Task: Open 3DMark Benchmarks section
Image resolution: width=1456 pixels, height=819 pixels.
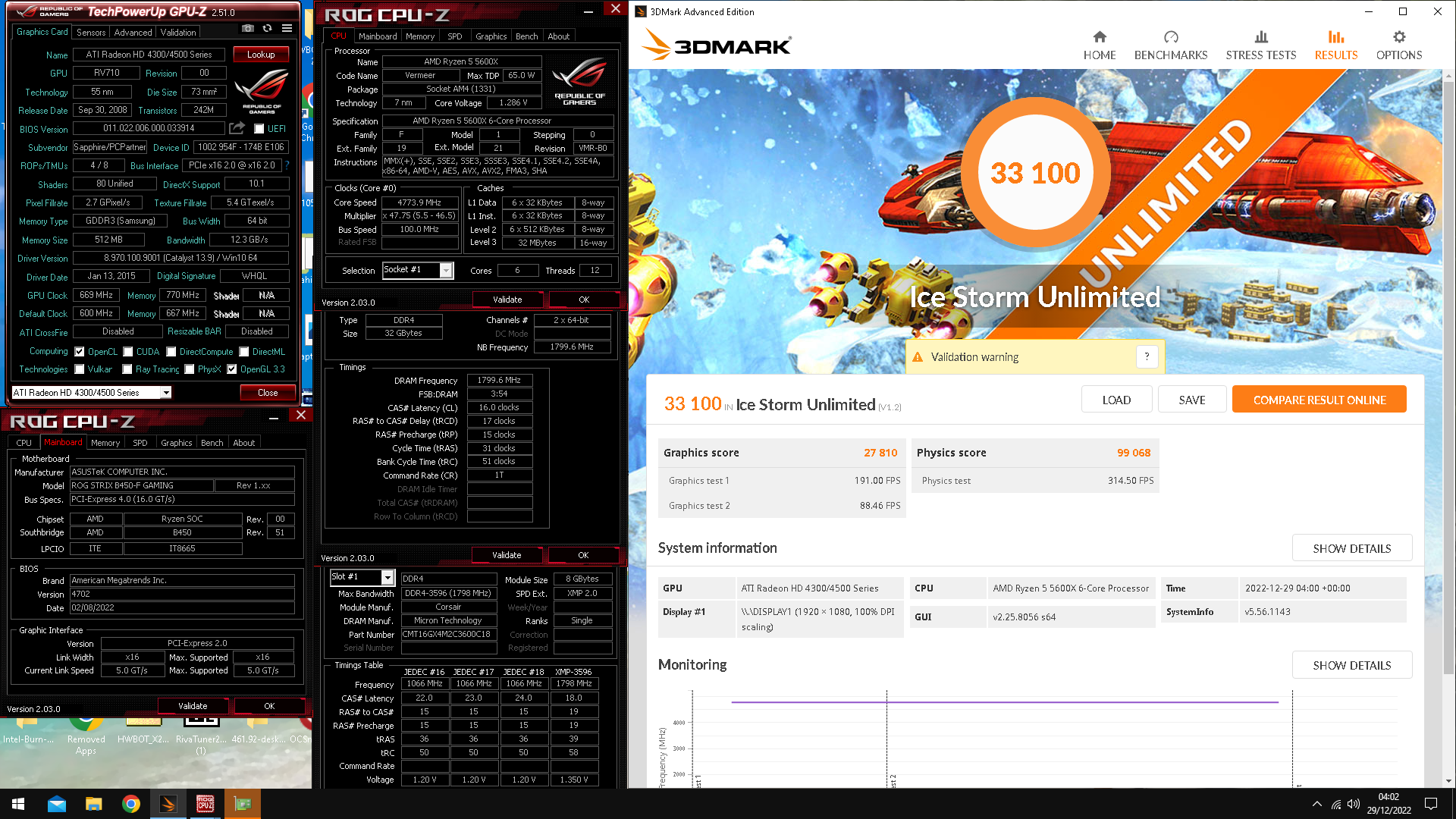Action: (x=1170, y=45)
